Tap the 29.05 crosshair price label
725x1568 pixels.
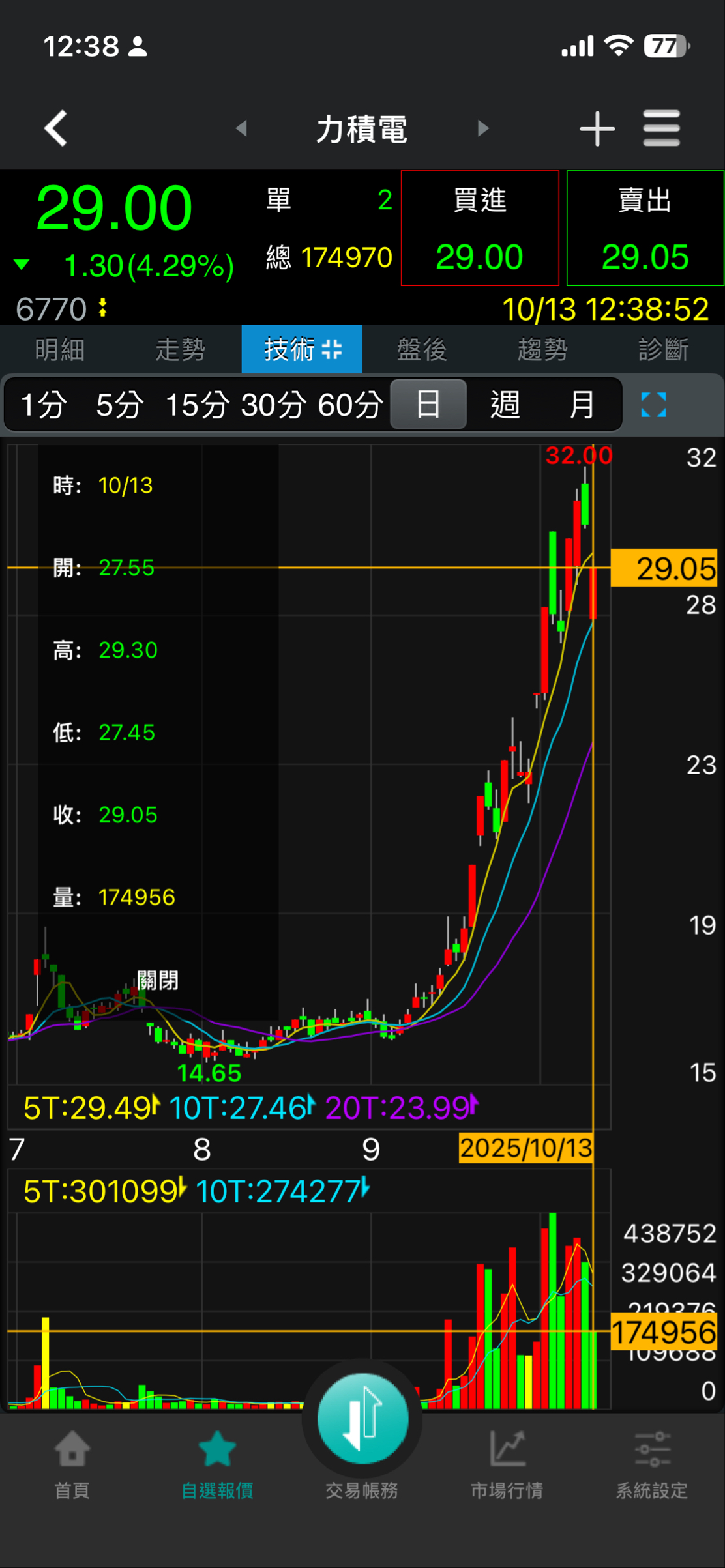coord(665,568)
